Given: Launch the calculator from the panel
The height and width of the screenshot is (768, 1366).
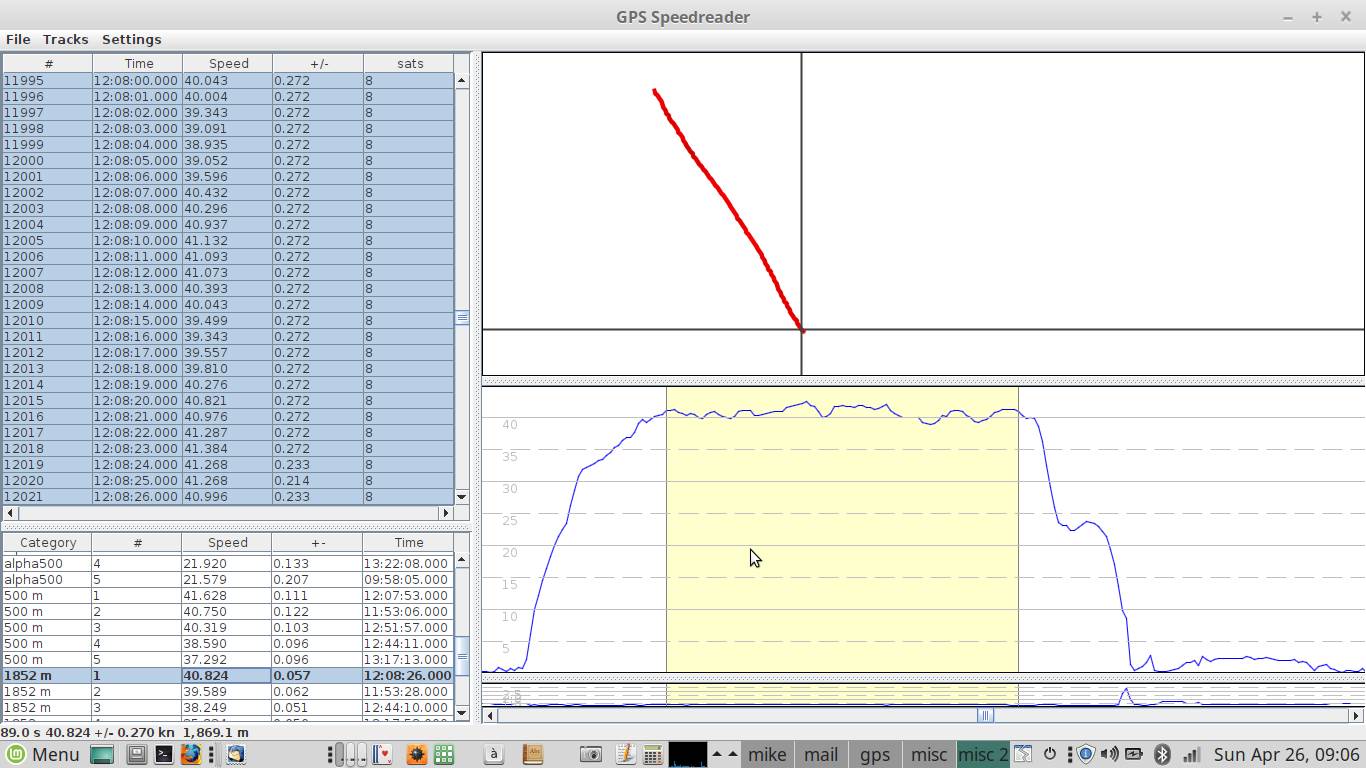Looking at the screenshot, I should [652, 755].
